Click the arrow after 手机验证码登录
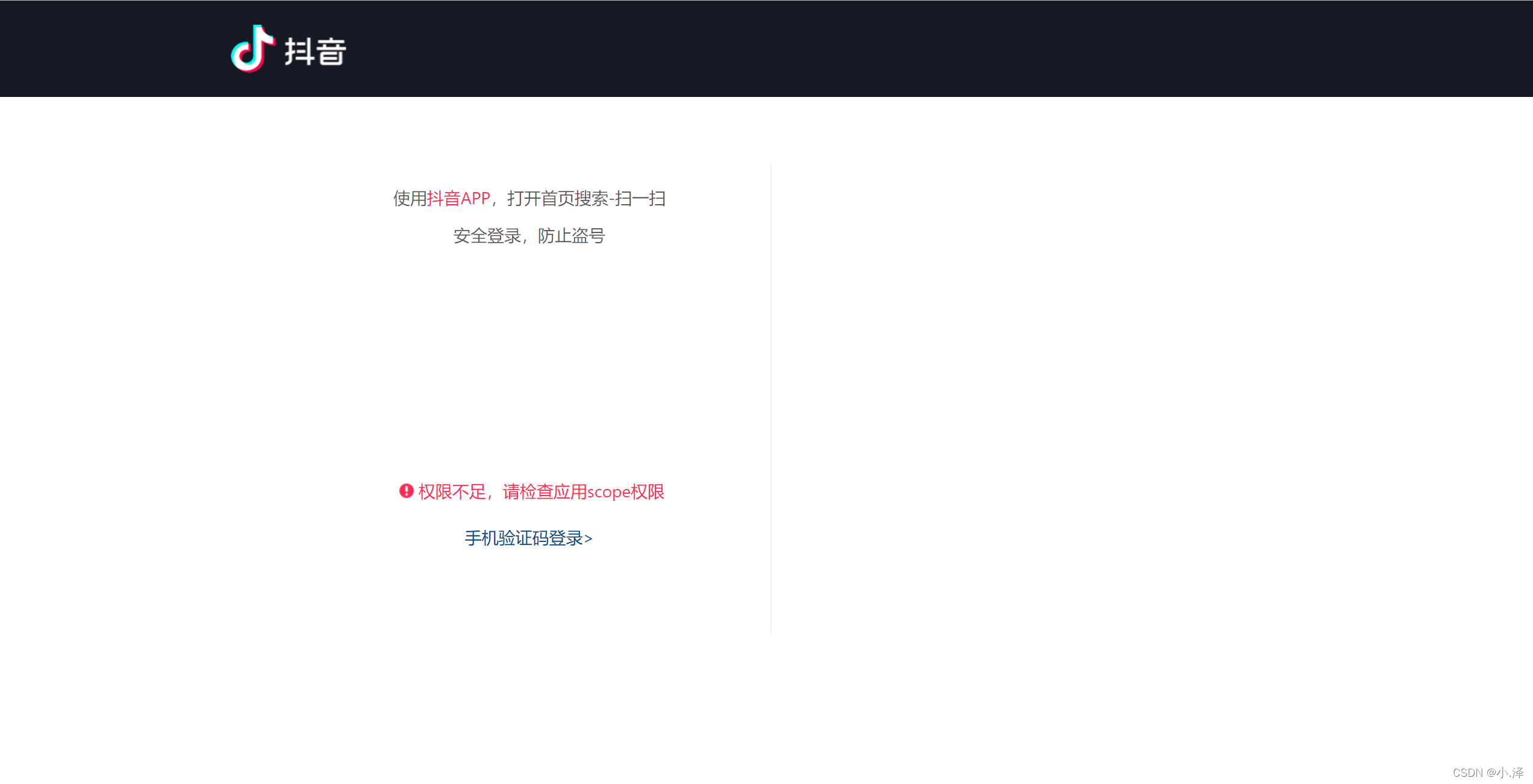The width and height of the screenshot is (1533, 784). tap(589, 539)
